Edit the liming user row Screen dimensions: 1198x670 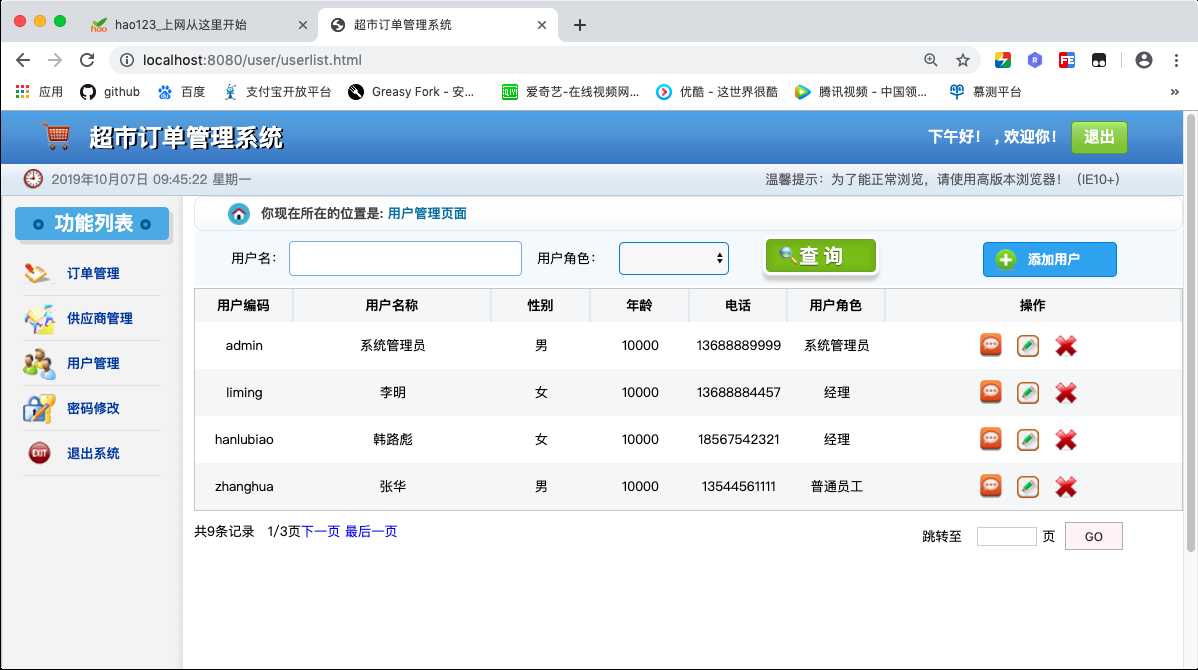tap(1028, 393)
